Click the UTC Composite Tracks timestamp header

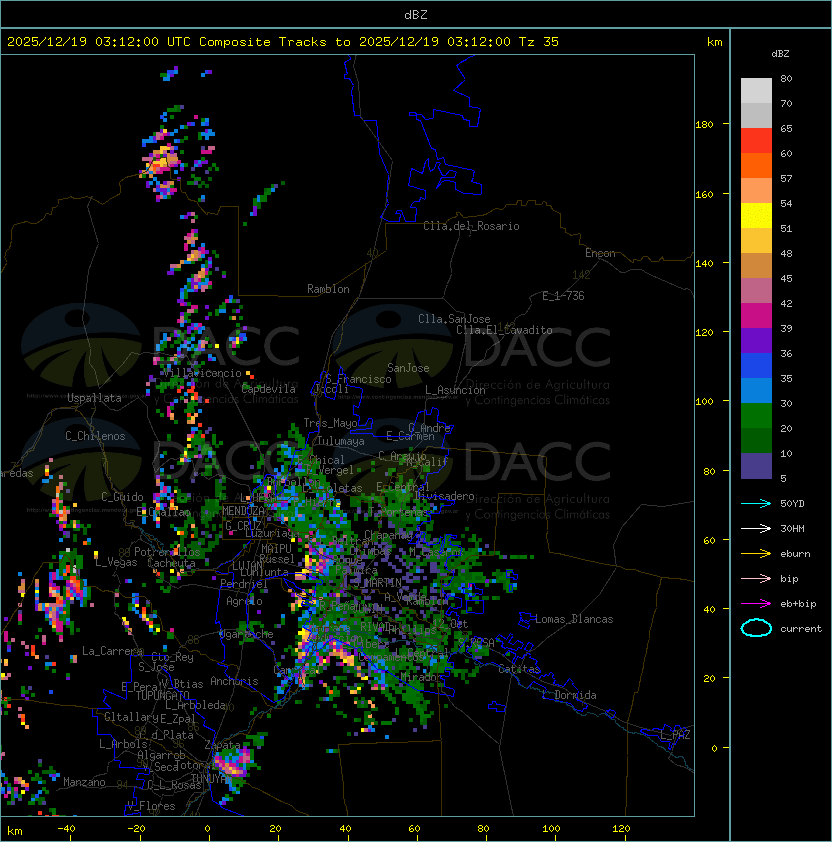coord(283,42)
